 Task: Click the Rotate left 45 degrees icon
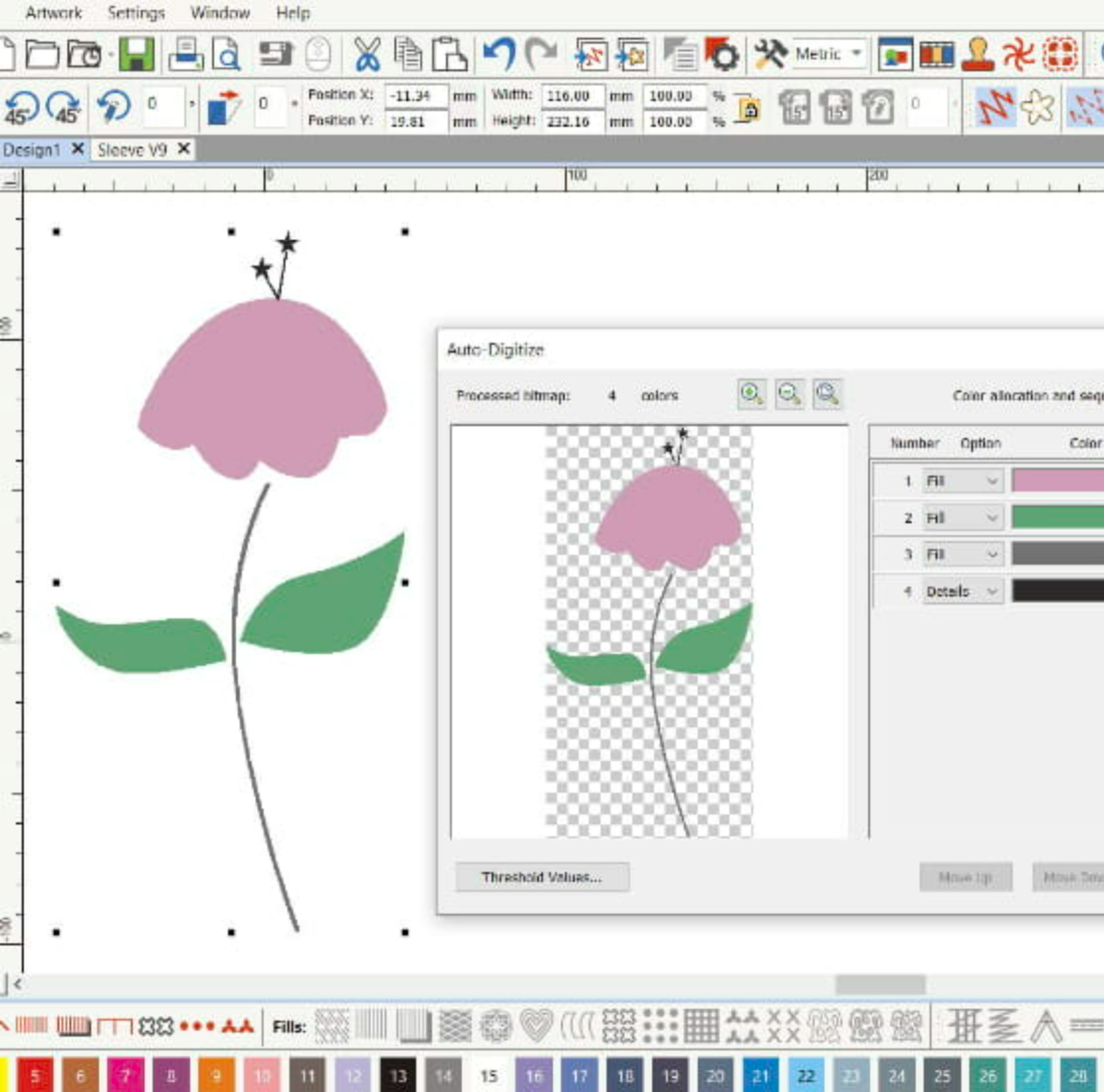click(23, 107)
